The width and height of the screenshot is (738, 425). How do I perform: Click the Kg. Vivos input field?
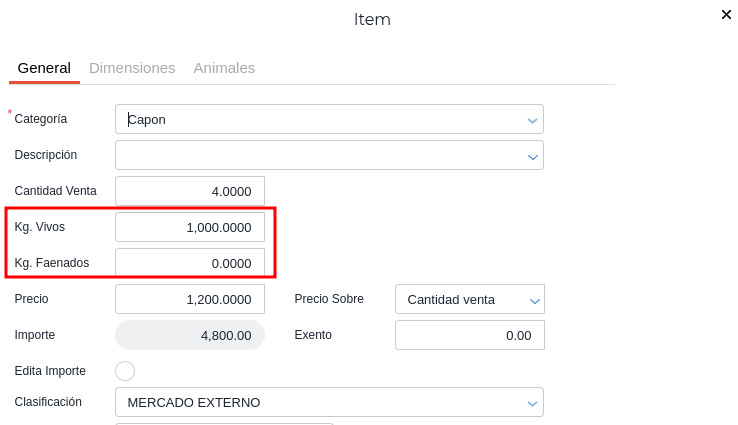point(190,227)
